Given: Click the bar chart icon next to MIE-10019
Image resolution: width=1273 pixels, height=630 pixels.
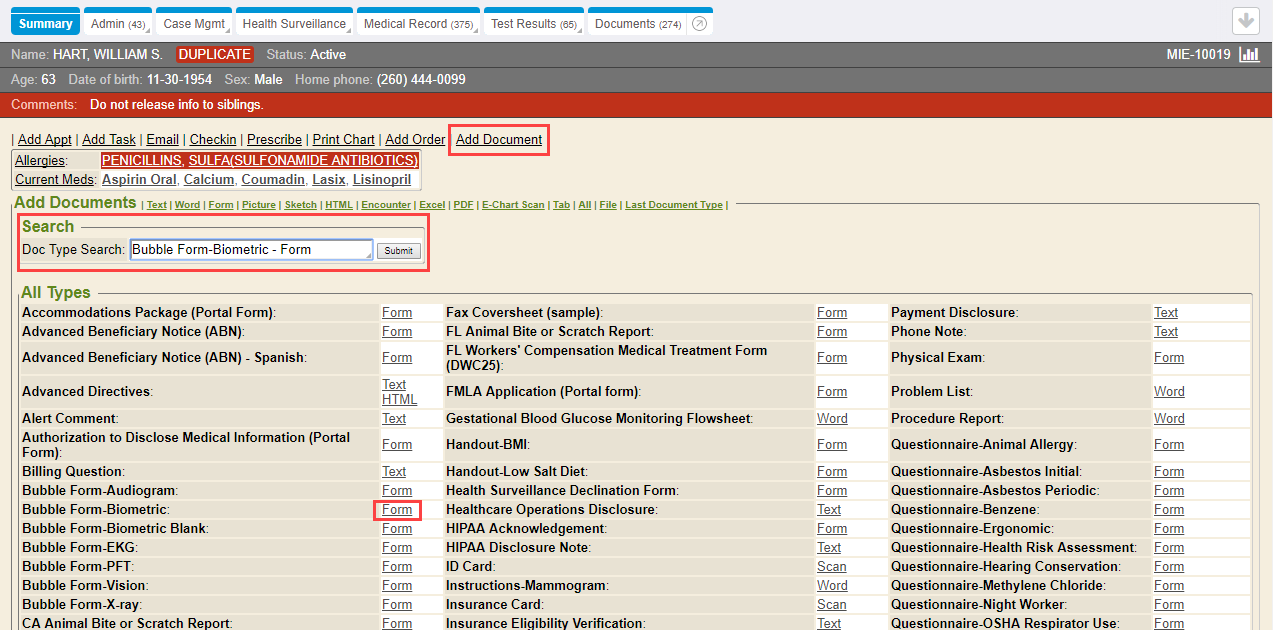Looking at the screenshot, I should point(1248,54).
